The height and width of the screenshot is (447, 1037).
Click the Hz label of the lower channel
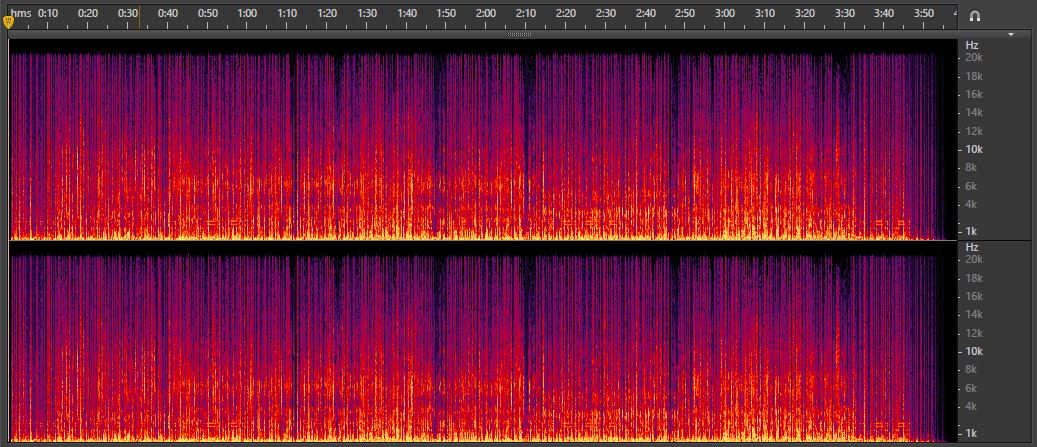click(x=972, y=247)
